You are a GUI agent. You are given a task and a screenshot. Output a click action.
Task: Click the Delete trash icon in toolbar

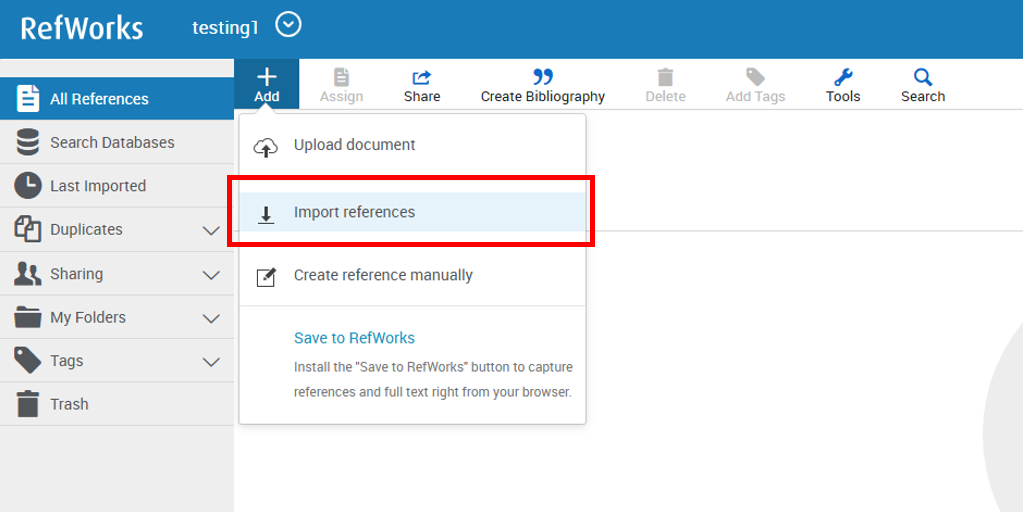click(665, 78)
